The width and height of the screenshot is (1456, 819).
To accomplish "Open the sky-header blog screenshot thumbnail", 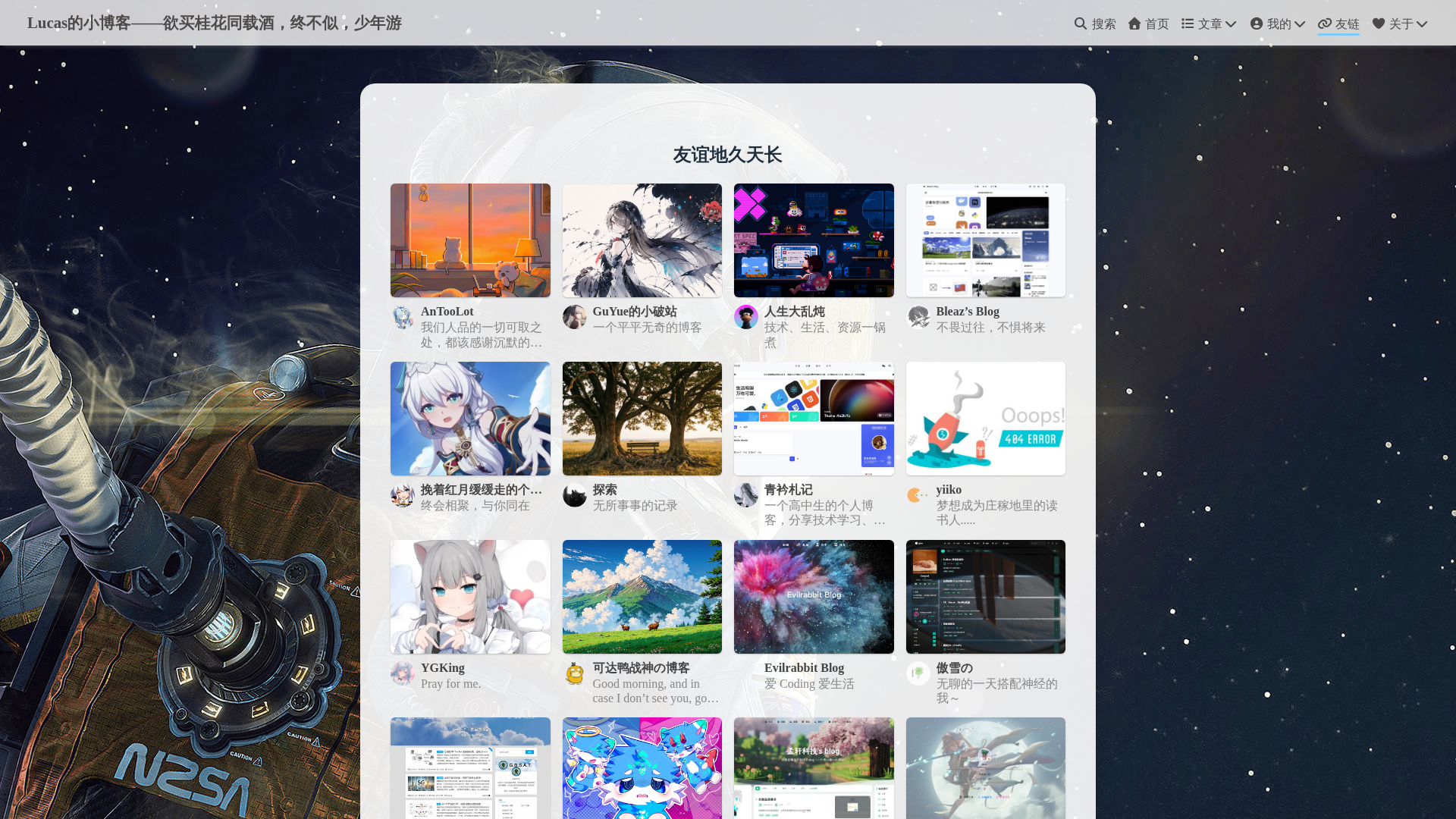I will [470, 768].
